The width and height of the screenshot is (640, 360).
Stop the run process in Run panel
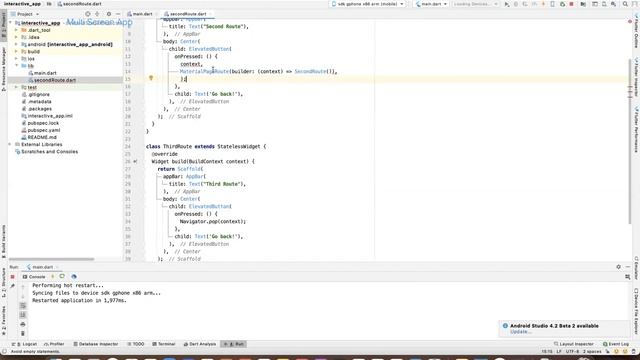[x=13, y=277]
